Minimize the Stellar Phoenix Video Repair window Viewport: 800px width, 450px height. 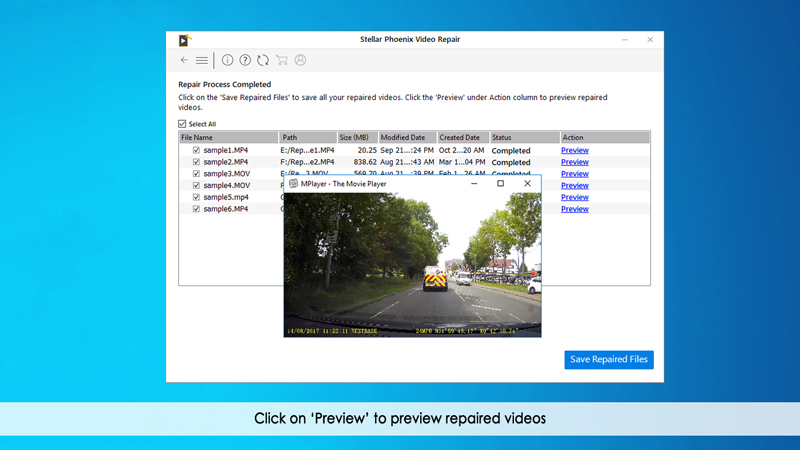click(x=625, y=40)
